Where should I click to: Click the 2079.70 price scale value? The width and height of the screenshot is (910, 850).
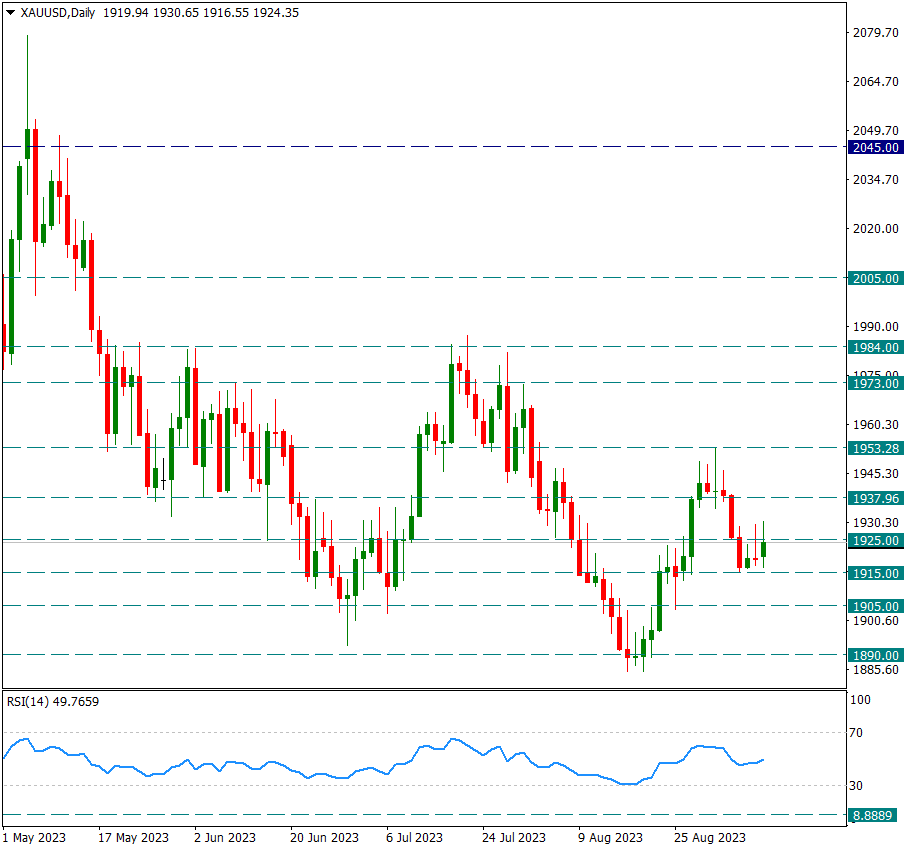pyautogui.click(x=875, y=32)
